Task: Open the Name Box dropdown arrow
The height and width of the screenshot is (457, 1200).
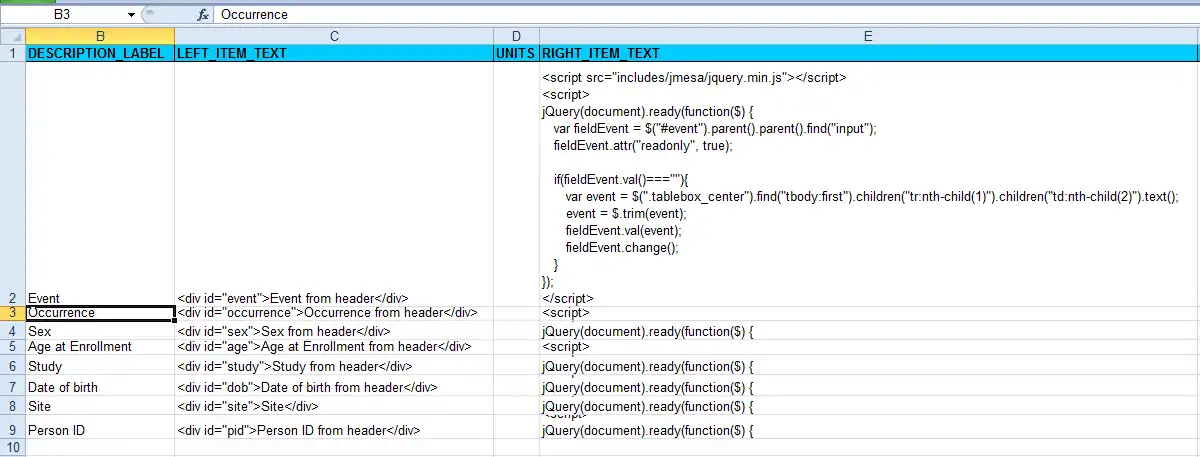Action: pos(131,15)
